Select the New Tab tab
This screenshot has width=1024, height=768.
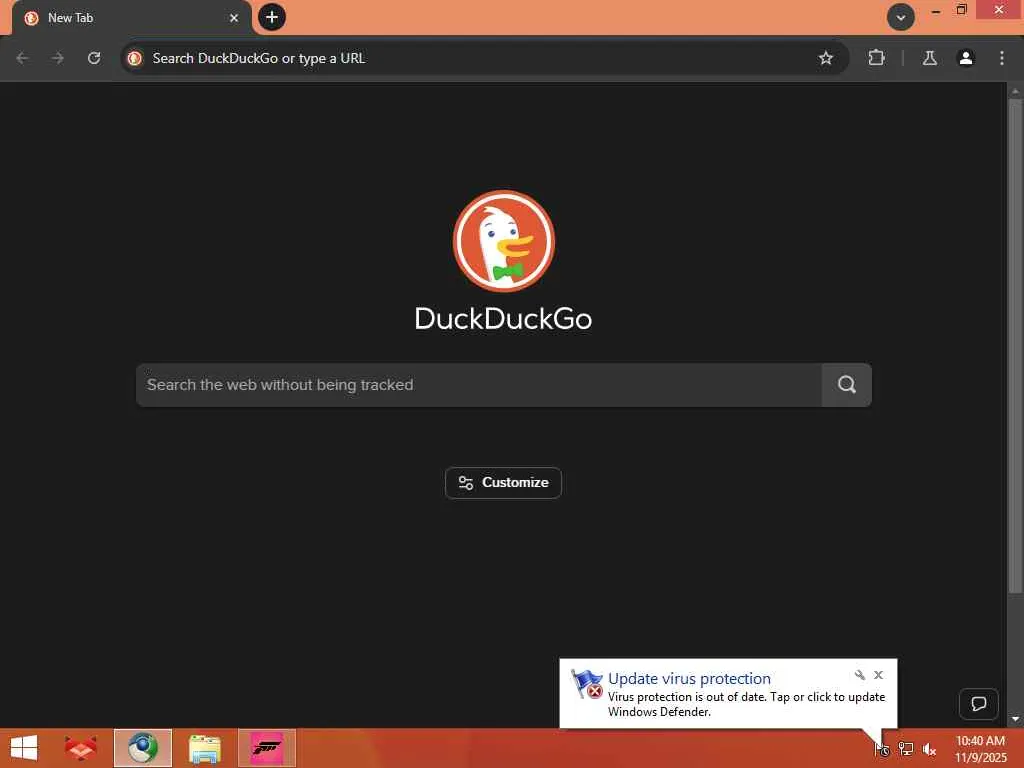[131, 18]
